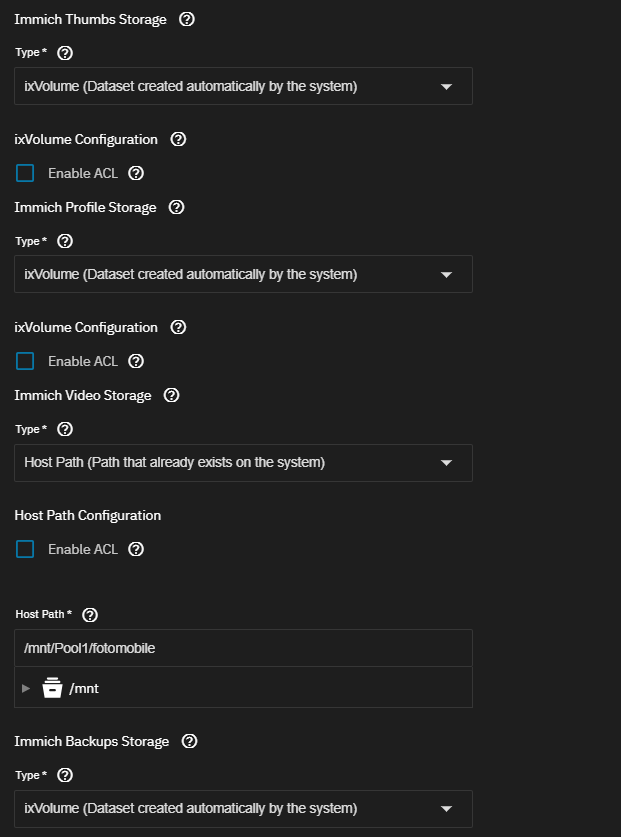The width and height of the screenshot is (621, 837).
Task: Open help for Profile ixVolume Configuration
Action: (179, 327)
